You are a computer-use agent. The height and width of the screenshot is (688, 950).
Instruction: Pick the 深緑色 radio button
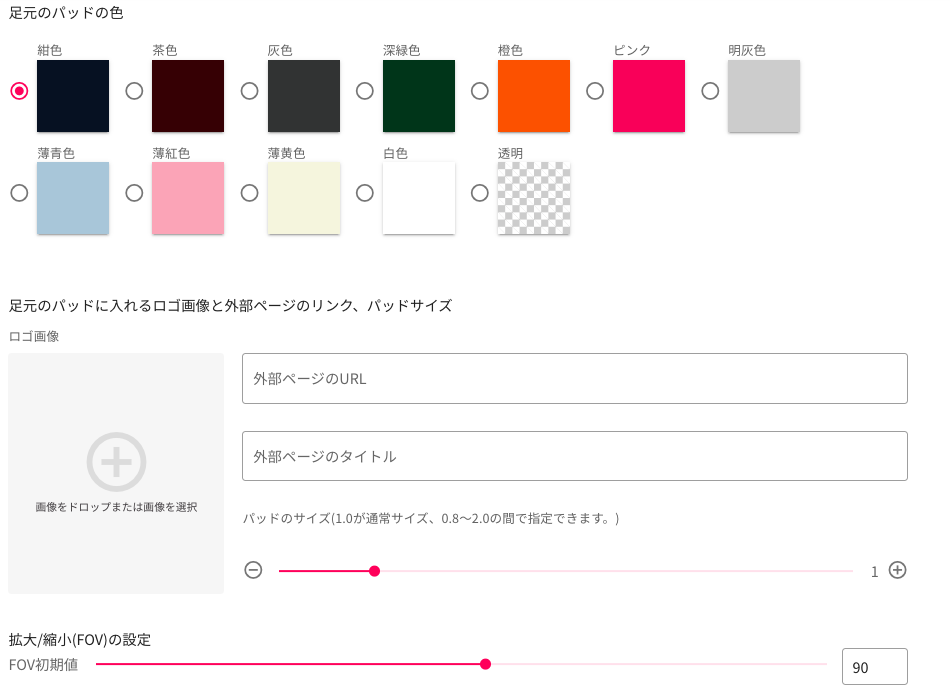[x=365, y=91]
